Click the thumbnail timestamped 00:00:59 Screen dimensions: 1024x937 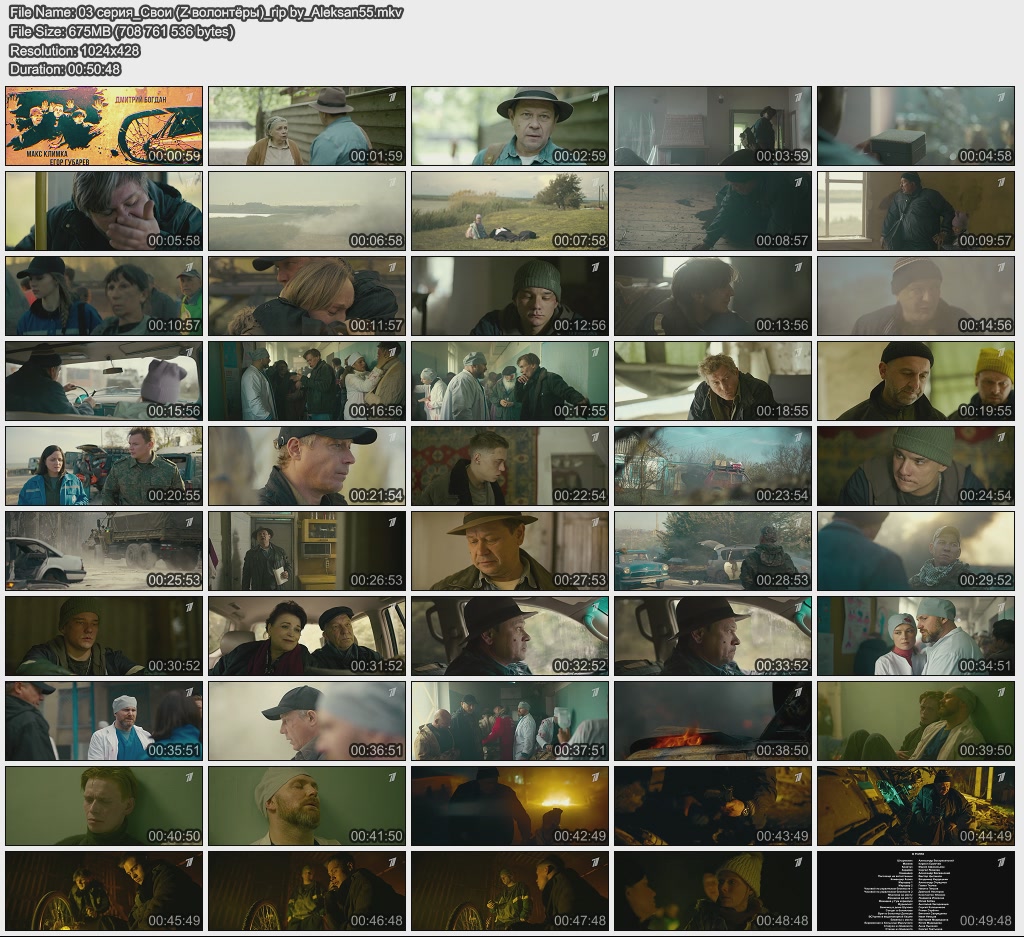coord(104,126)
